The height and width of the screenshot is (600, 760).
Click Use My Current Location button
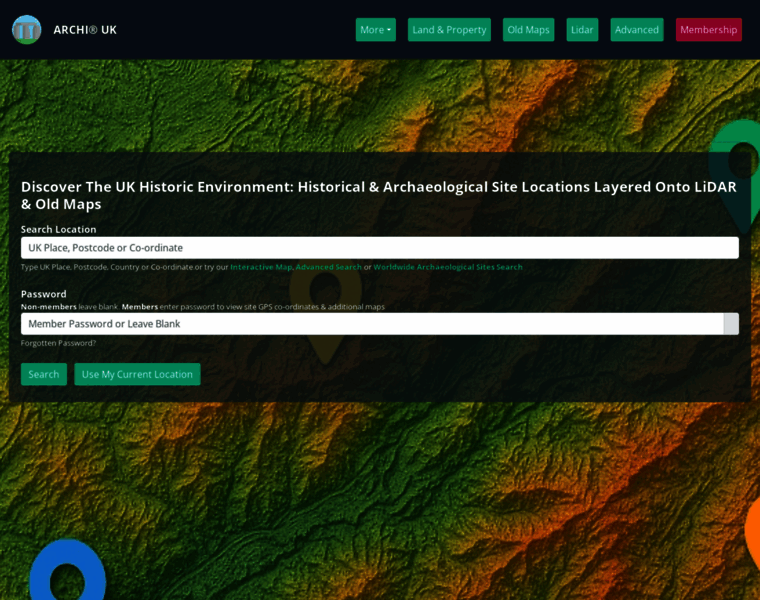[x=137, y=374]
